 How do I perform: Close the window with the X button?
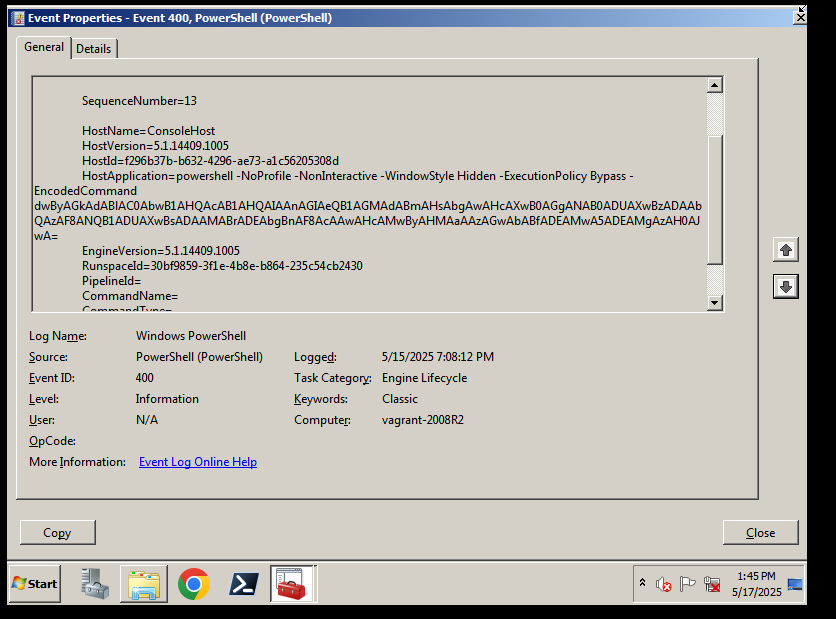pyautogui.click(x=800, y=18)
